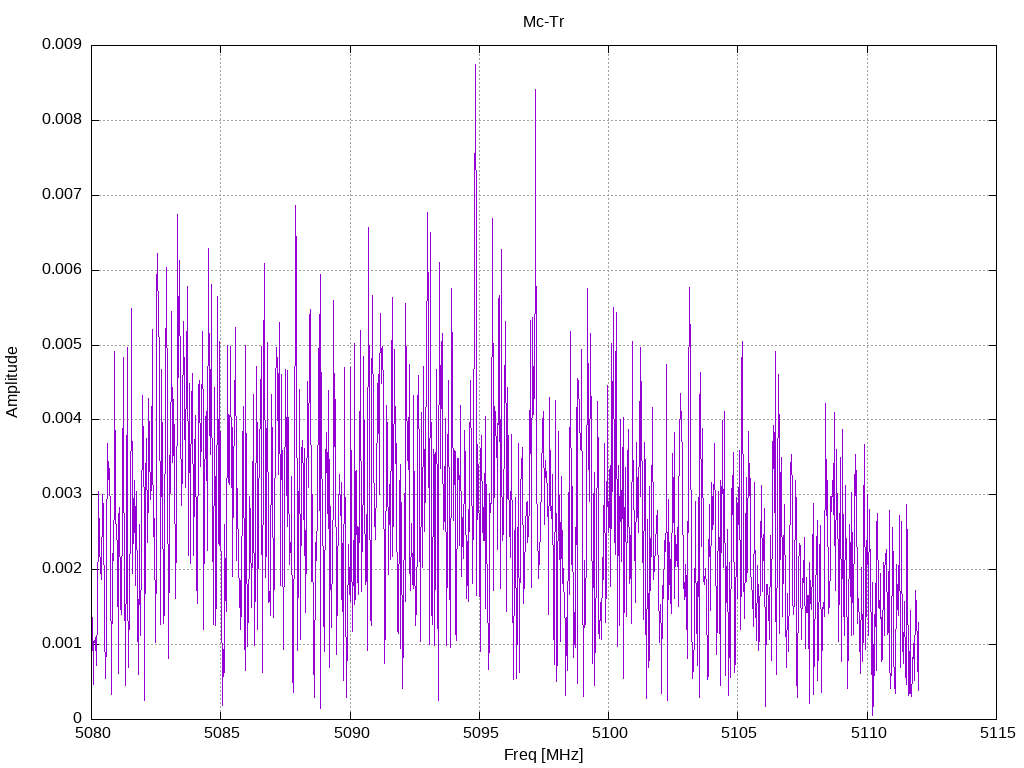Viewport: 1024px width, 768px height.
Task: Click the 0.009 y-axis tick label
Action: coord(61,44)
